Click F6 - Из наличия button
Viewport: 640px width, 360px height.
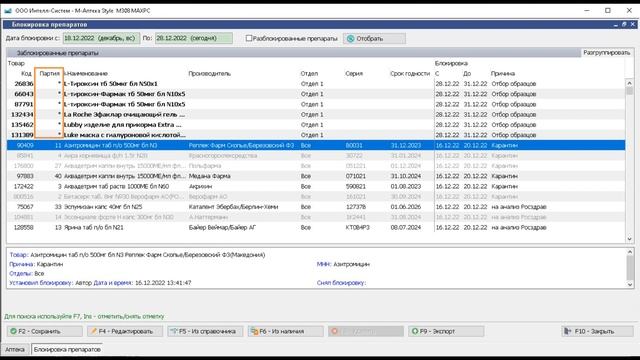(285, 331)
